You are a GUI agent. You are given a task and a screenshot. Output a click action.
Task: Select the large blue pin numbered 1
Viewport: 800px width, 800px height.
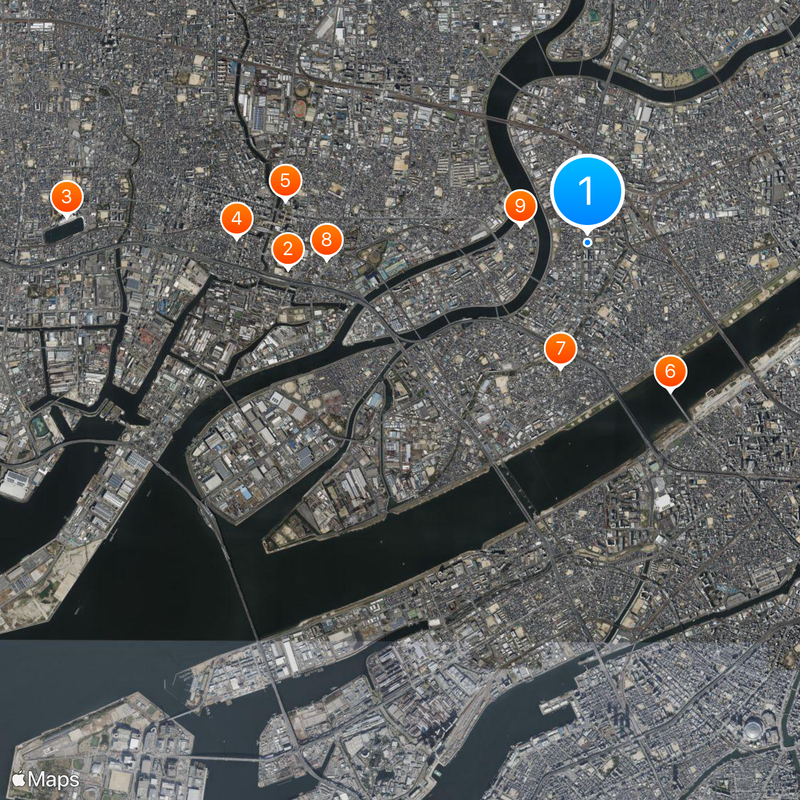point(587,190)
